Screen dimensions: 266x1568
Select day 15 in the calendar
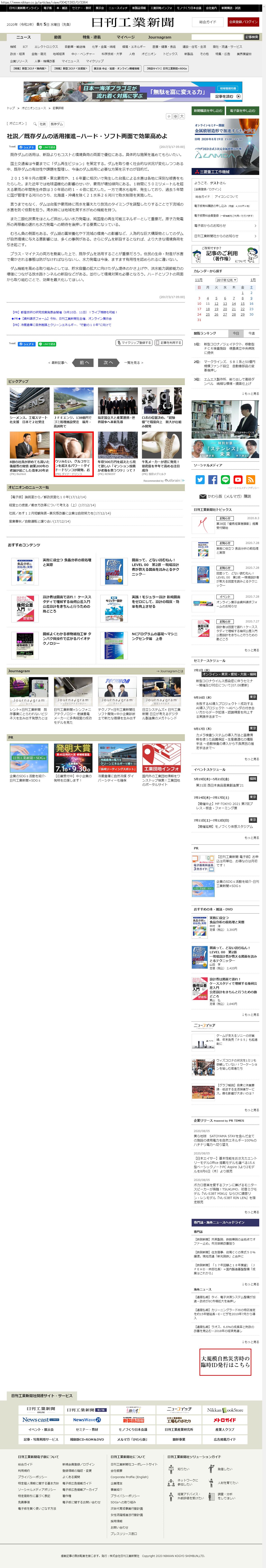pos(242,303)
